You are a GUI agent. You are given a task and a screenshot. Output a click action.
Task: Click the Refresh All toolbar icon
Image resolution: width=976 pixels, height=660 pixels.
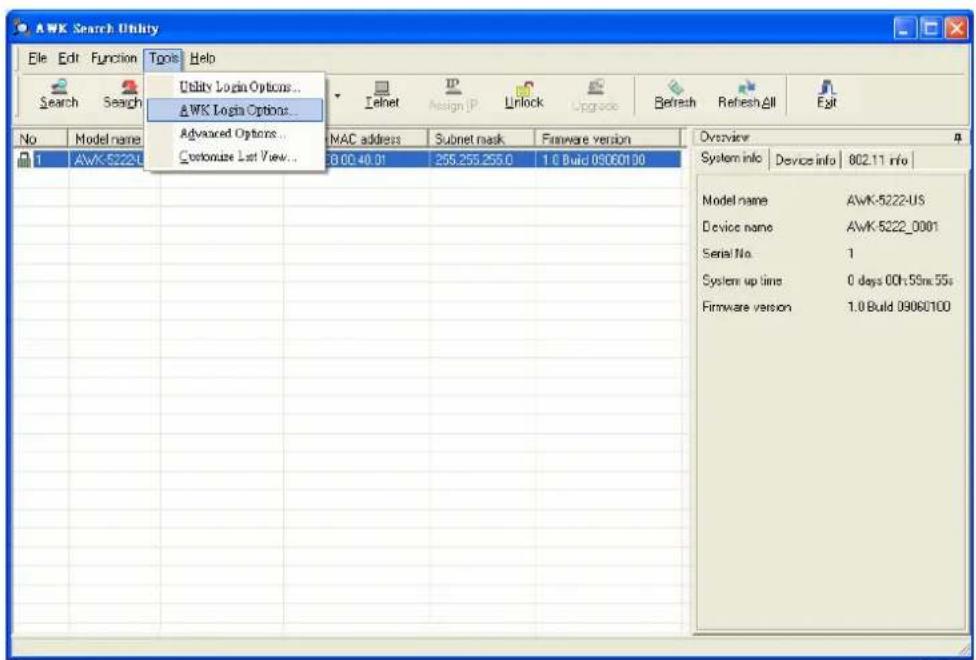point(746,95)
